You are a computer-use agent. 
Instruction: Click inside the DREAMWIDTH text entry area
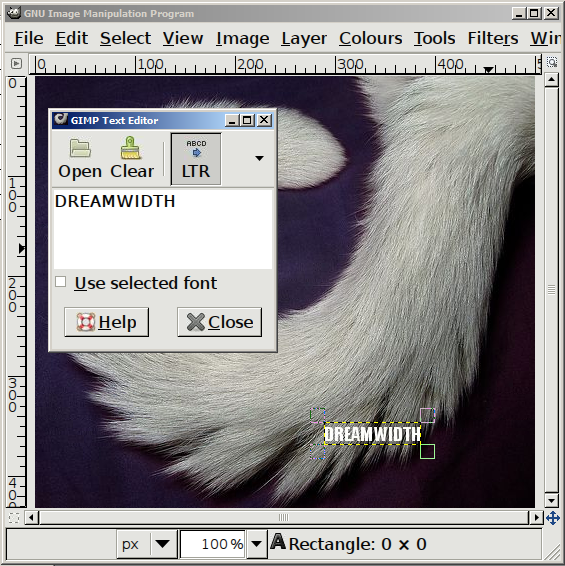click(163, 229)
